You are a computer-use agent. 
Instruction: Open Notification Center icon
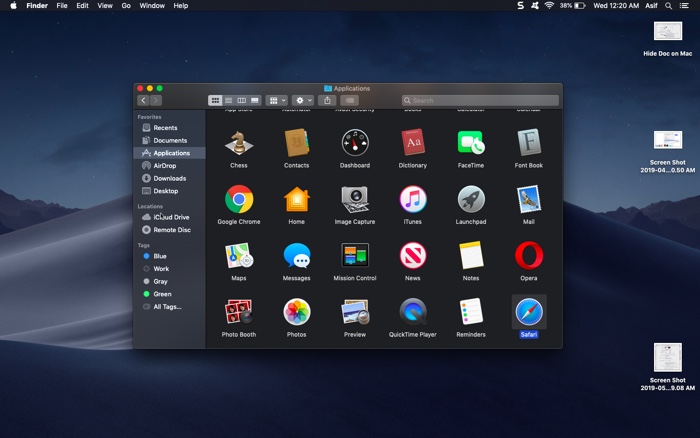click(684, 5)
